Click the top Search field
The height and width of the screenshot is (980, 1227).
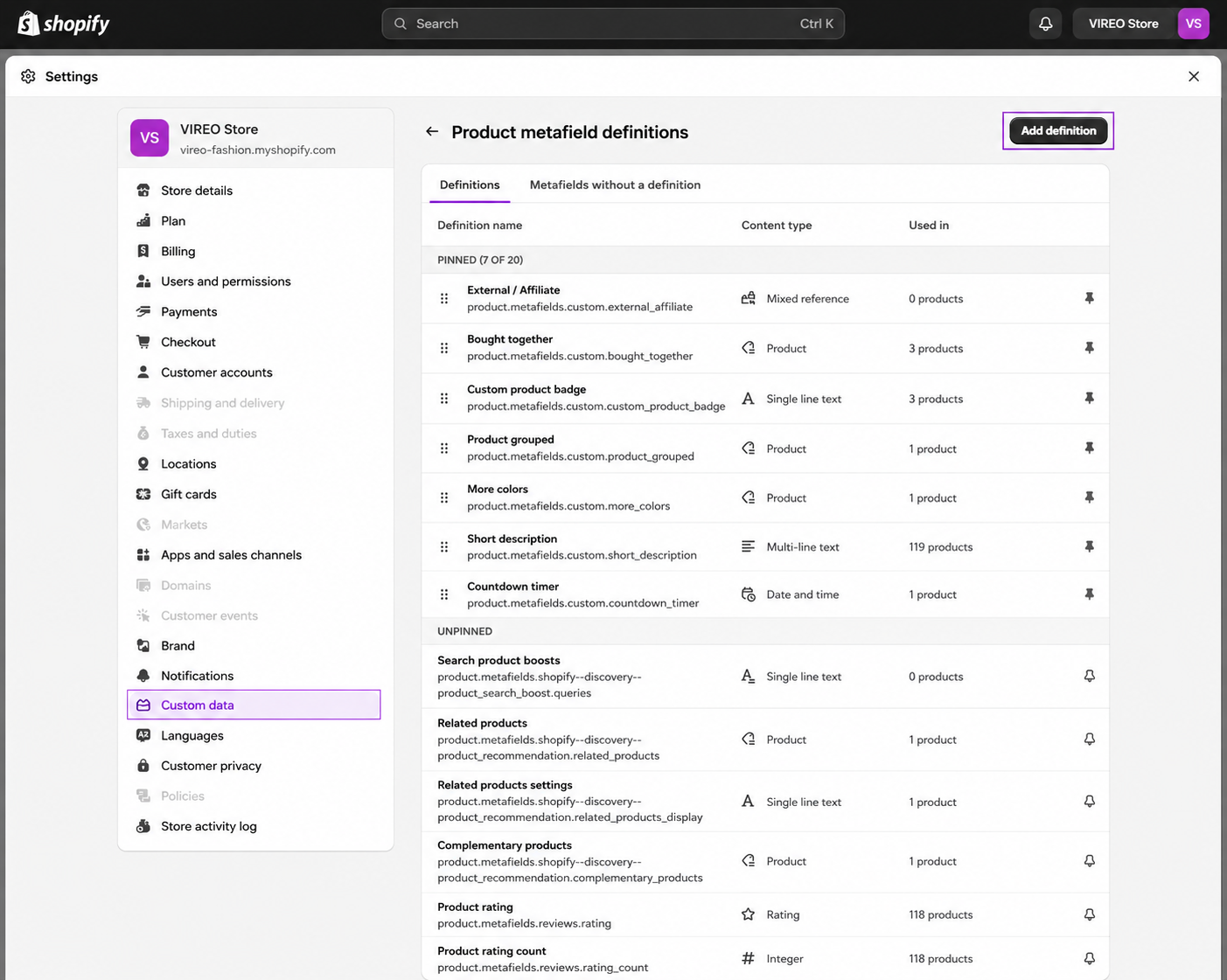(613, 24)
